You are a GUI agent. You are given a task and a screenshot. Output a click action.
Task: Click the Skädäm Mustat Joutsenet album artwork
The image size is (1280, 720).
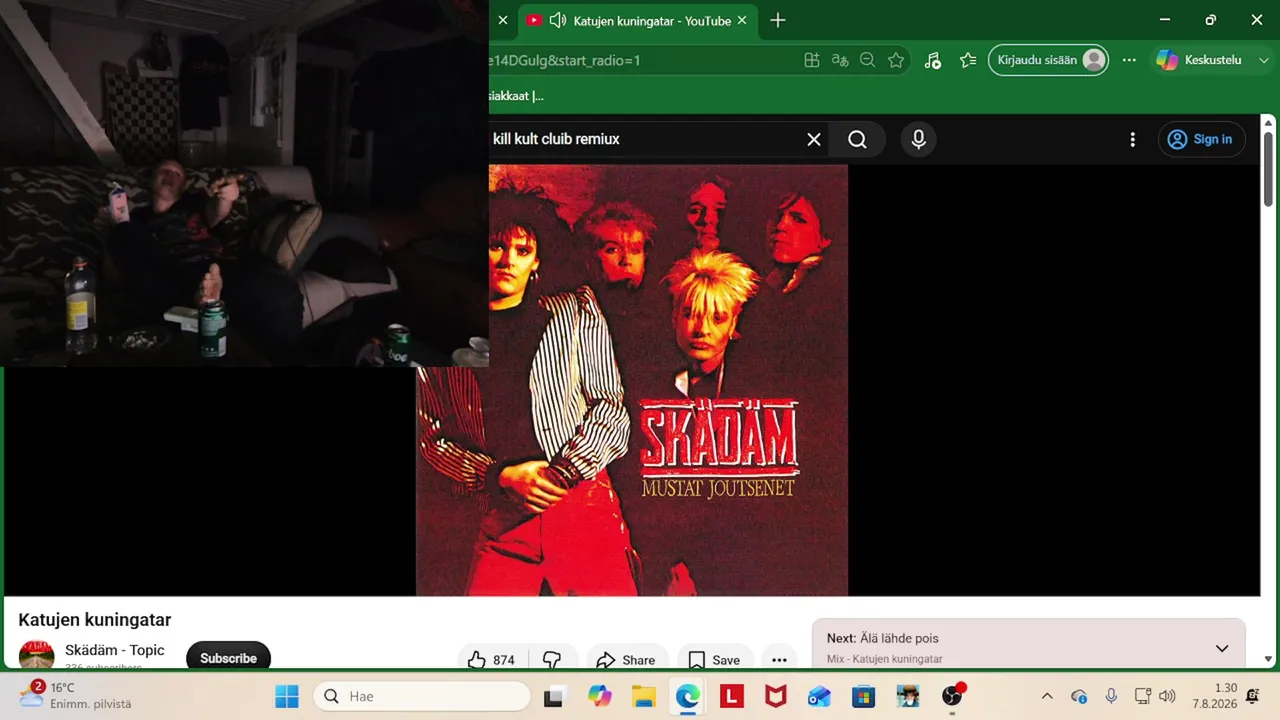(632, 380)
